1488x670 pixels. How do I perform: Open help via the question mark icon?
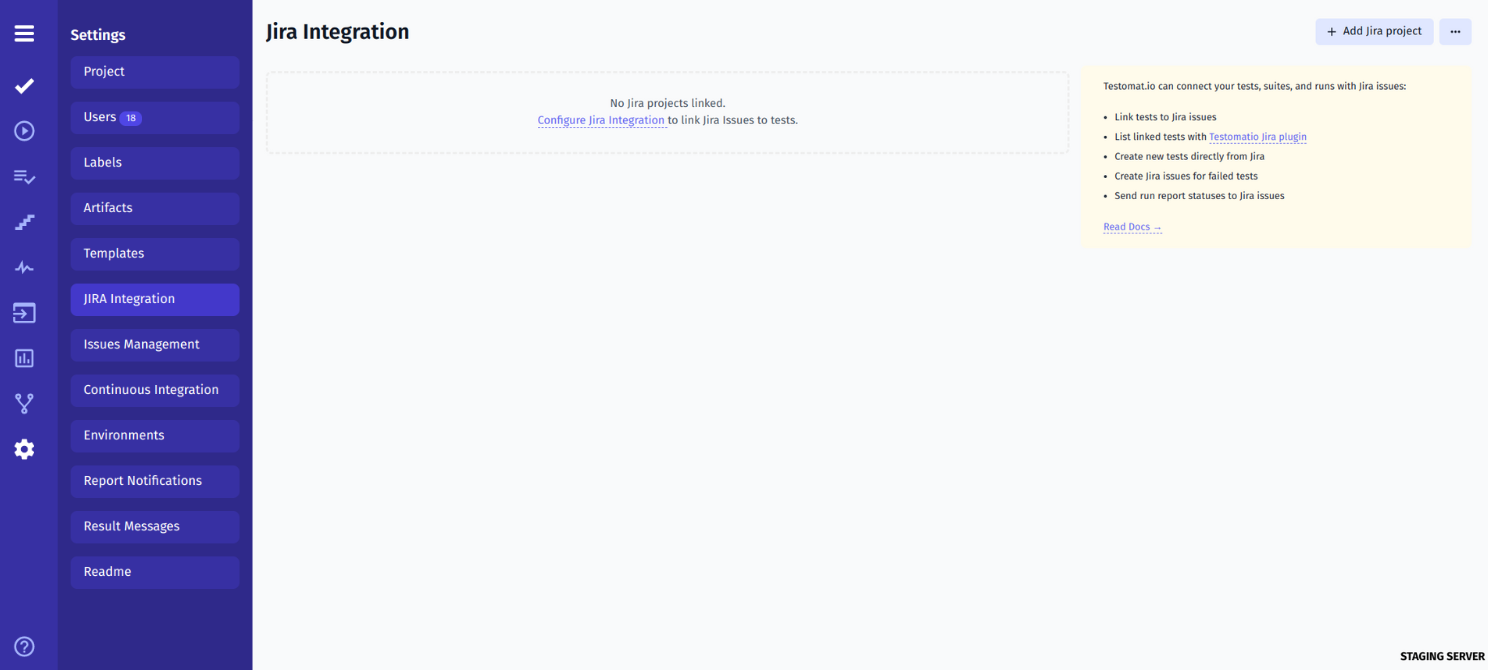tap(24, 646)
